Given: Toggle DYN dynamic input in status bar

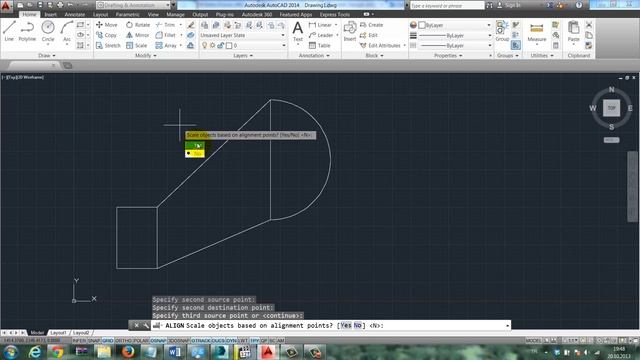Looking at the screenshot, I should pyautogui.click(x=231, y=340).
